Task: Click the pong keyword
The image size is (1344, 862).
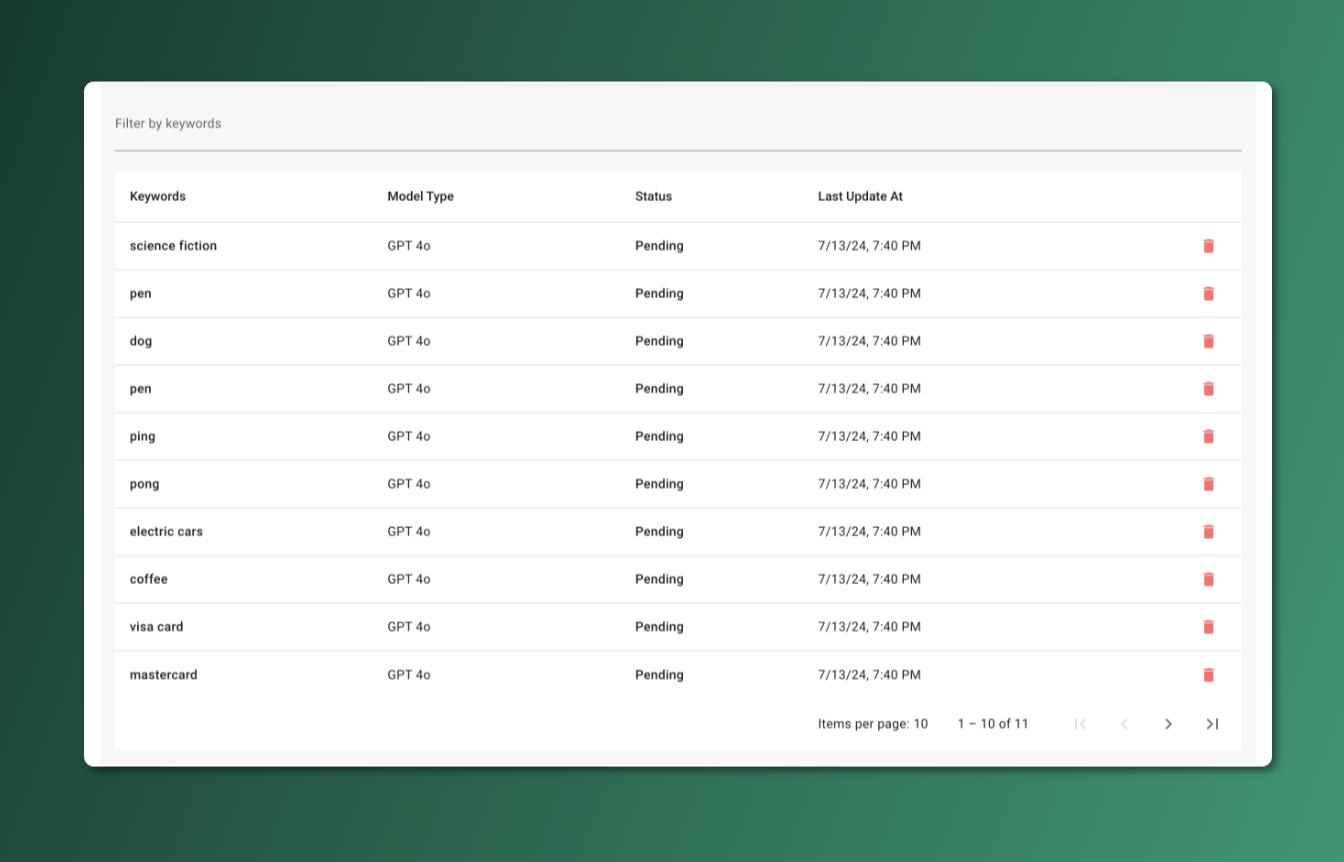Action: tap(144, 484)
